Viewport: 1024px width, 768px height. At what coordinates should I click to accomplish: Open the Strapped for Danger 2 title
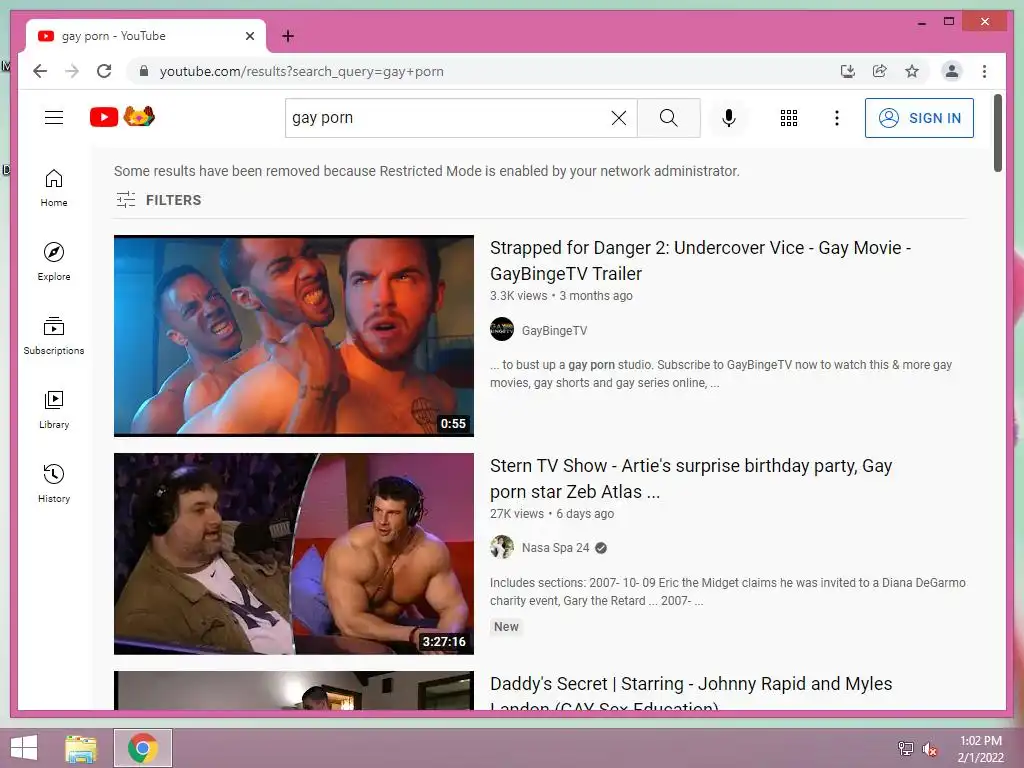click(700, 261)
